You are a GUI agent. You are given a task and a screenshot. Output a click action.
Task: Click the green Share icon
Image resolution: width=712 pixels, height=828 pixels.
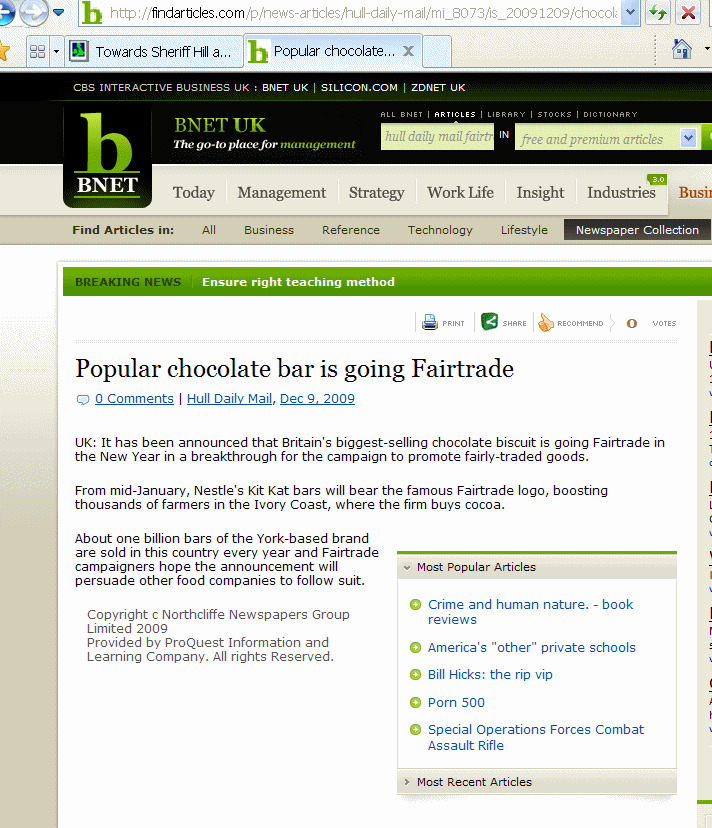coord(489,321)
